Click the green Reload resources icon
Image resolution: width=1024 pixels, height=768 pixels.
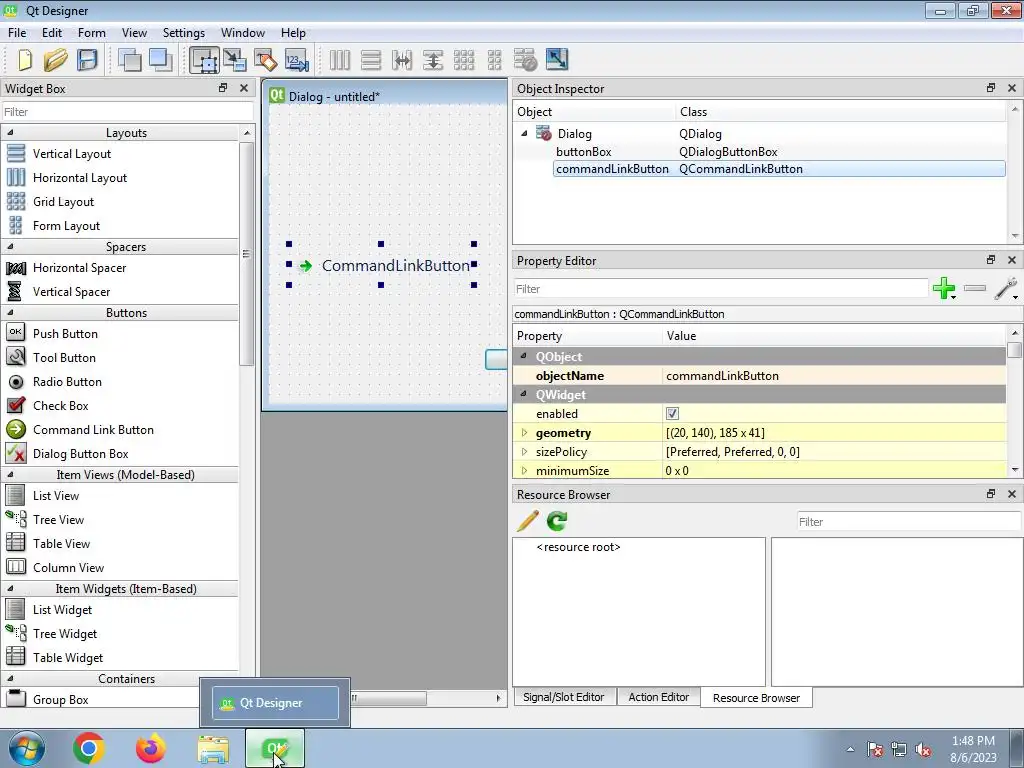coord(557,520)
